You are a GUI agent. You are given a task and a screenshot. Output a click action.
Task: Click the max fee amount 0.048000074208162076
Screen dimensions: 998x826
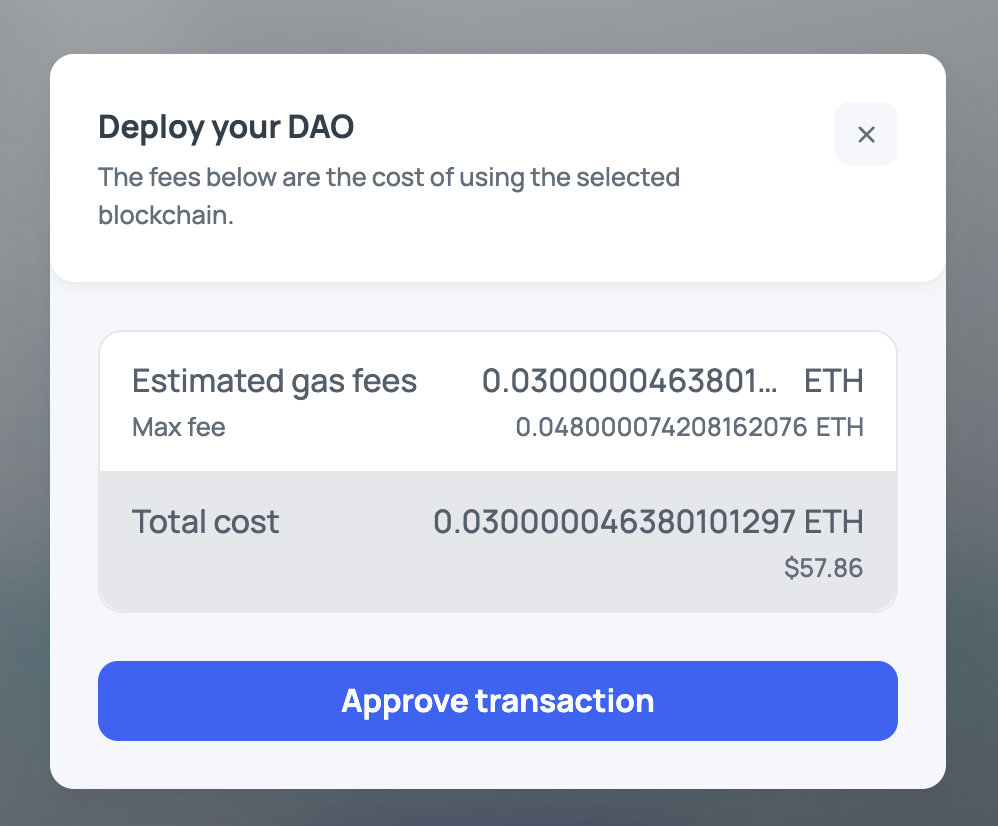(661, 428)
